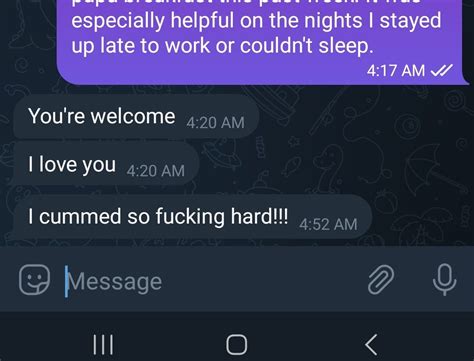Viewport: 474px width, 361px height.
Task: Tap the microphone voice message icon
Action: [x=444, y=279]
